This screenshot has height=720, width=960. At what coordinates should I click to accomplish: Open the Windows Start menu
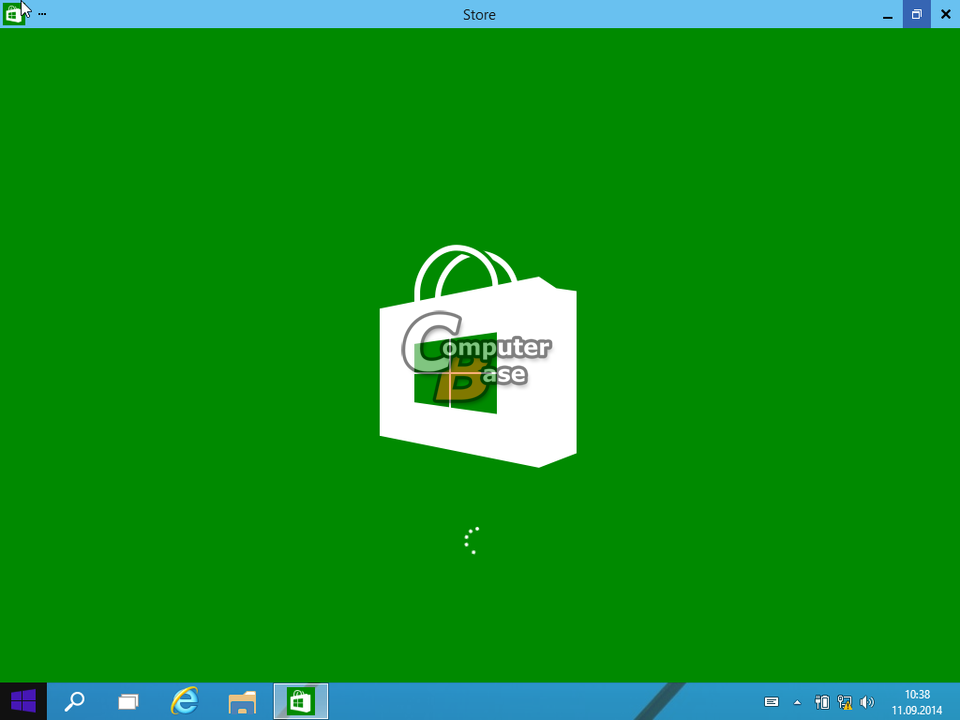click(23, 701)
